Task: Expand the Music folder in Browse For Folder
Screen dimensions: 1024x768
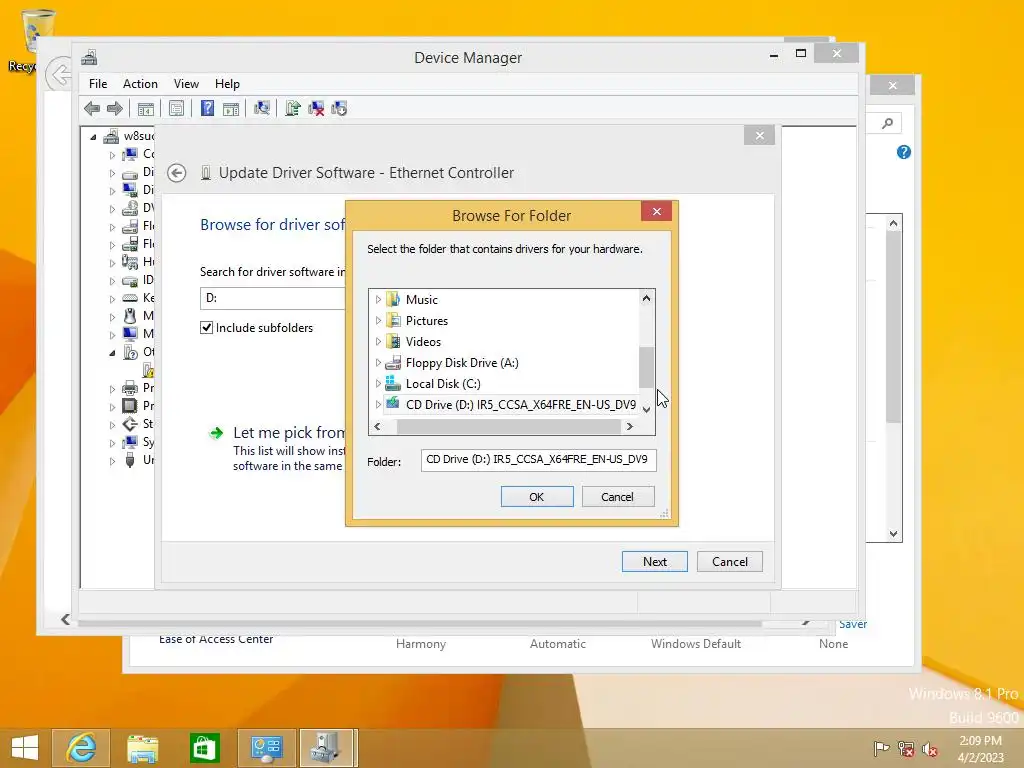Action: click(378, 300)
